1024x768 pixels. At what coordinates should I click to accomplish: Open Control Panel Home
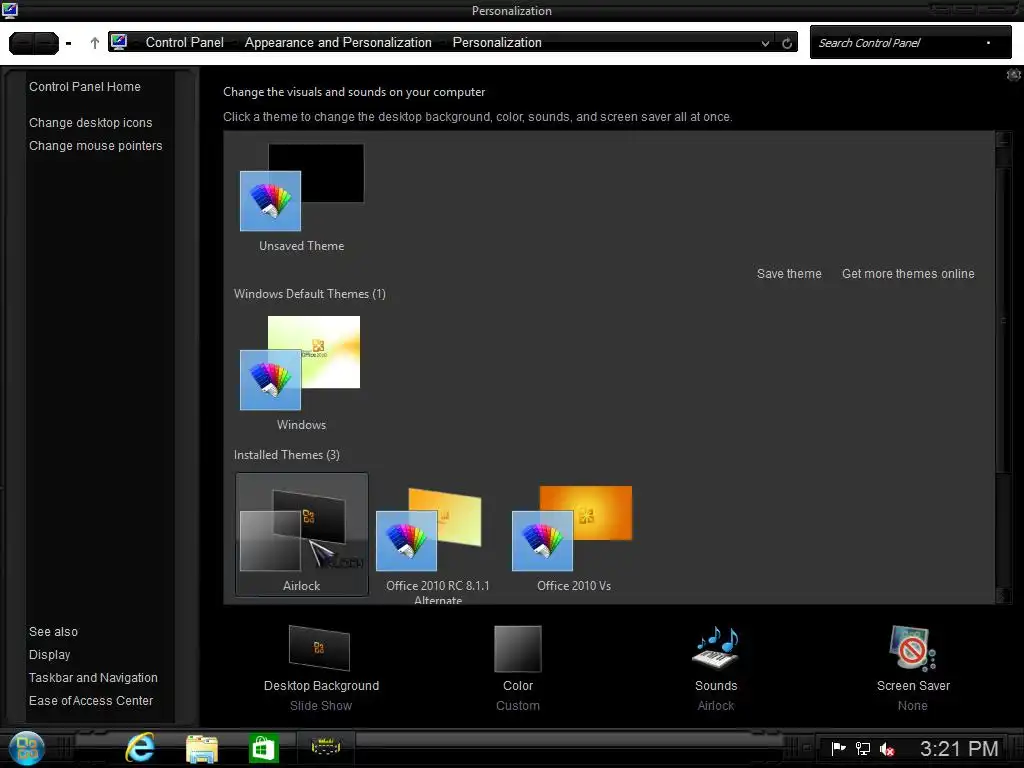point(84,86)
